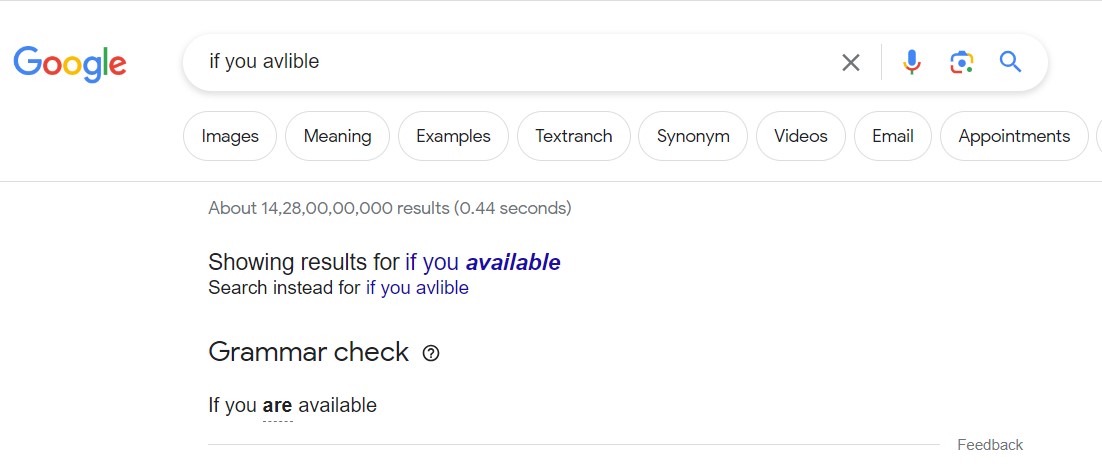
Task: Open the corrected "if you available" link
Action: pos(482,263)
